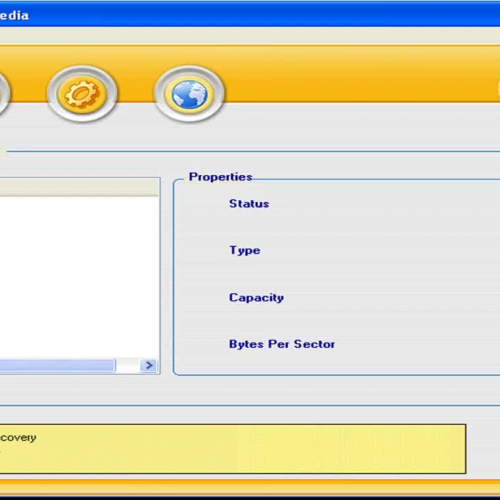This screenshot has height=500, width=500.
Task: Click the Type property label
Action: 245,250
